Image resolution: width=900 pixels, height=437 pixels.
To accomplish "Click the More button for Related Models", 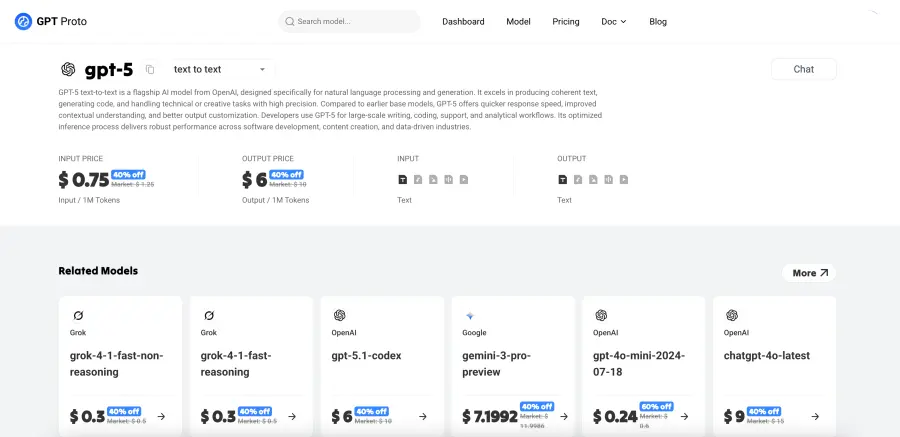I will pyautogui.click(x=809, y=273).
